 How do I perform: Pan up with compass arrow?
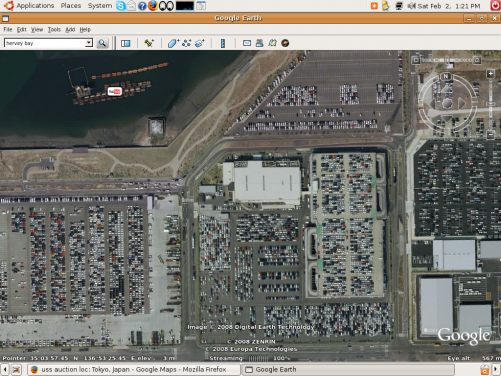[446, 89]
